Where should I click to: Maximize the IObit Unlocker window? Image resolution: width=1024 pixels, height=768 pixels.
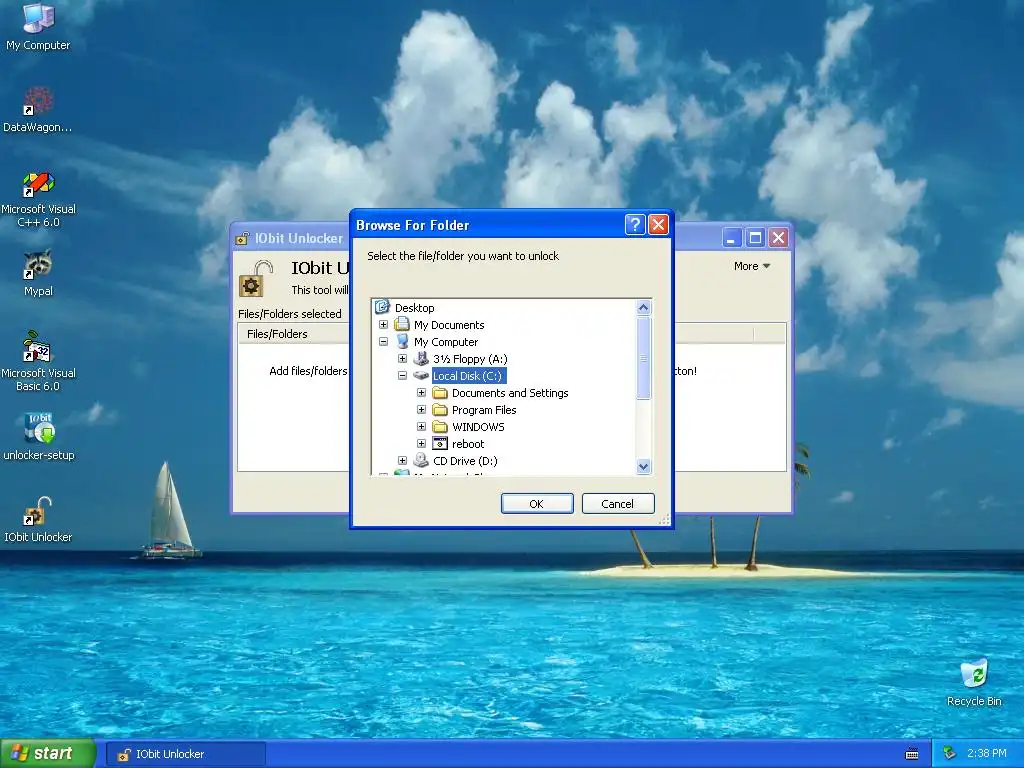click(755, 238)
